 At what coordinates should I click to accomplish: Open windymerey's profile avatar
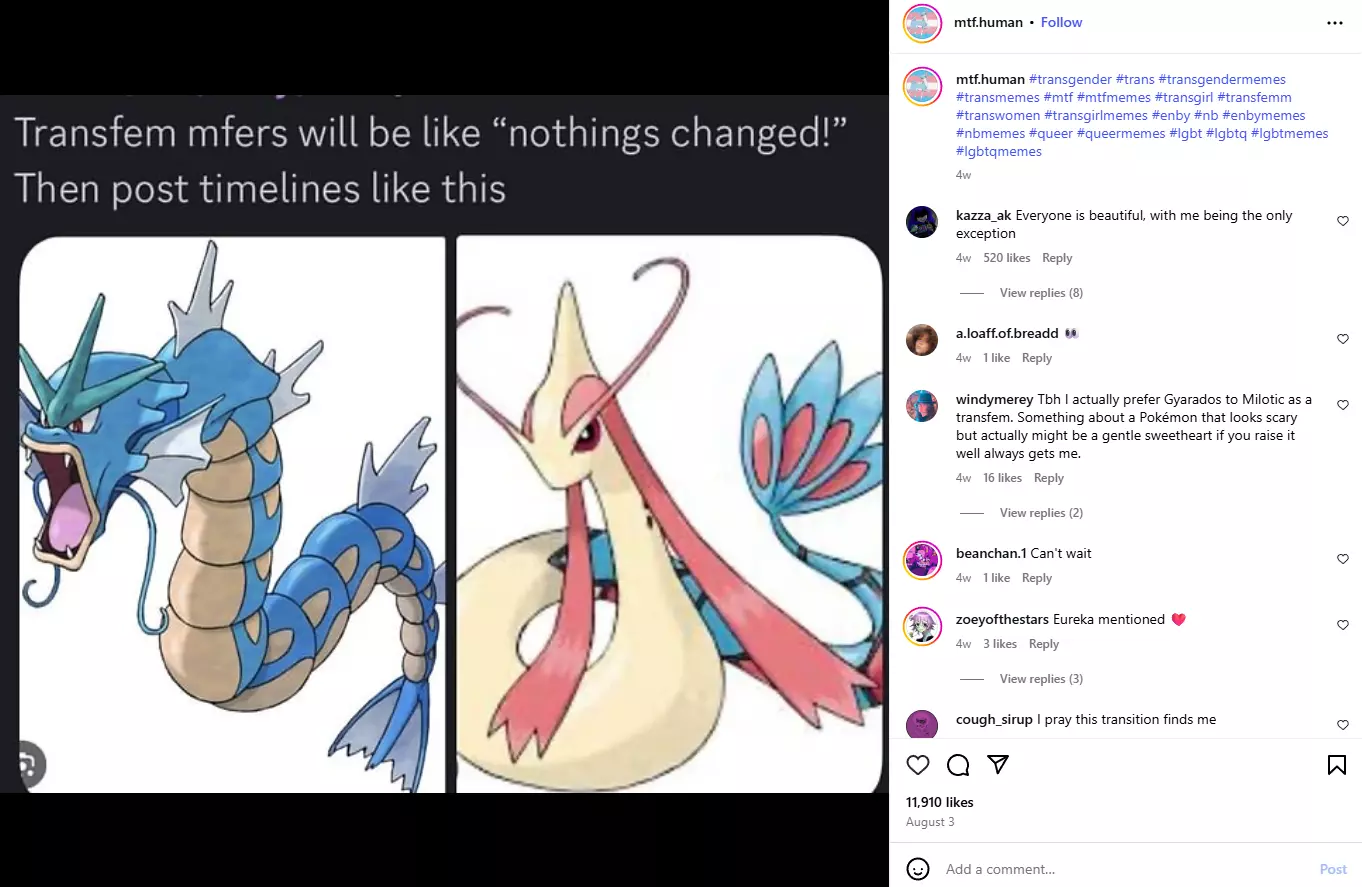pyautogui.click(x=922, y=406)
